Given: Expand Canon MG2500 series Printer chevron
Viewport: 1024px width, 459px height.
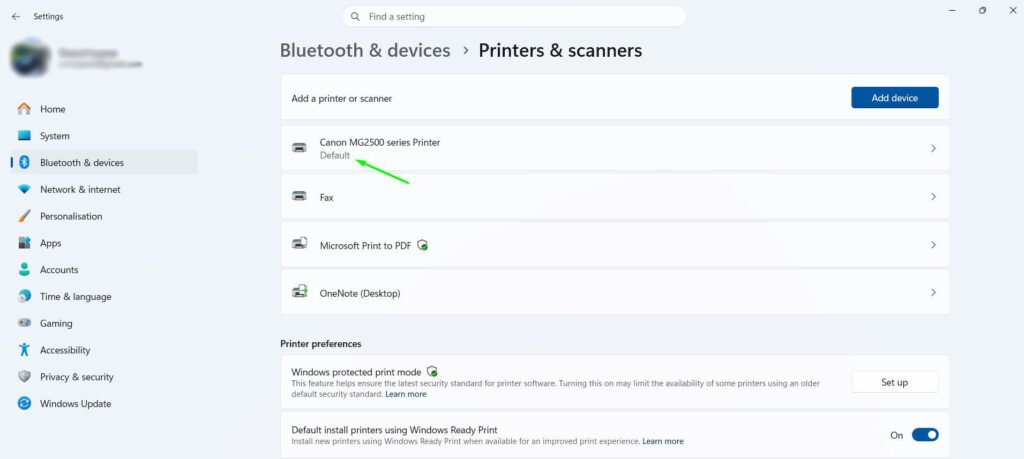Looking at the screenshot, I should (x=933, y=148).
